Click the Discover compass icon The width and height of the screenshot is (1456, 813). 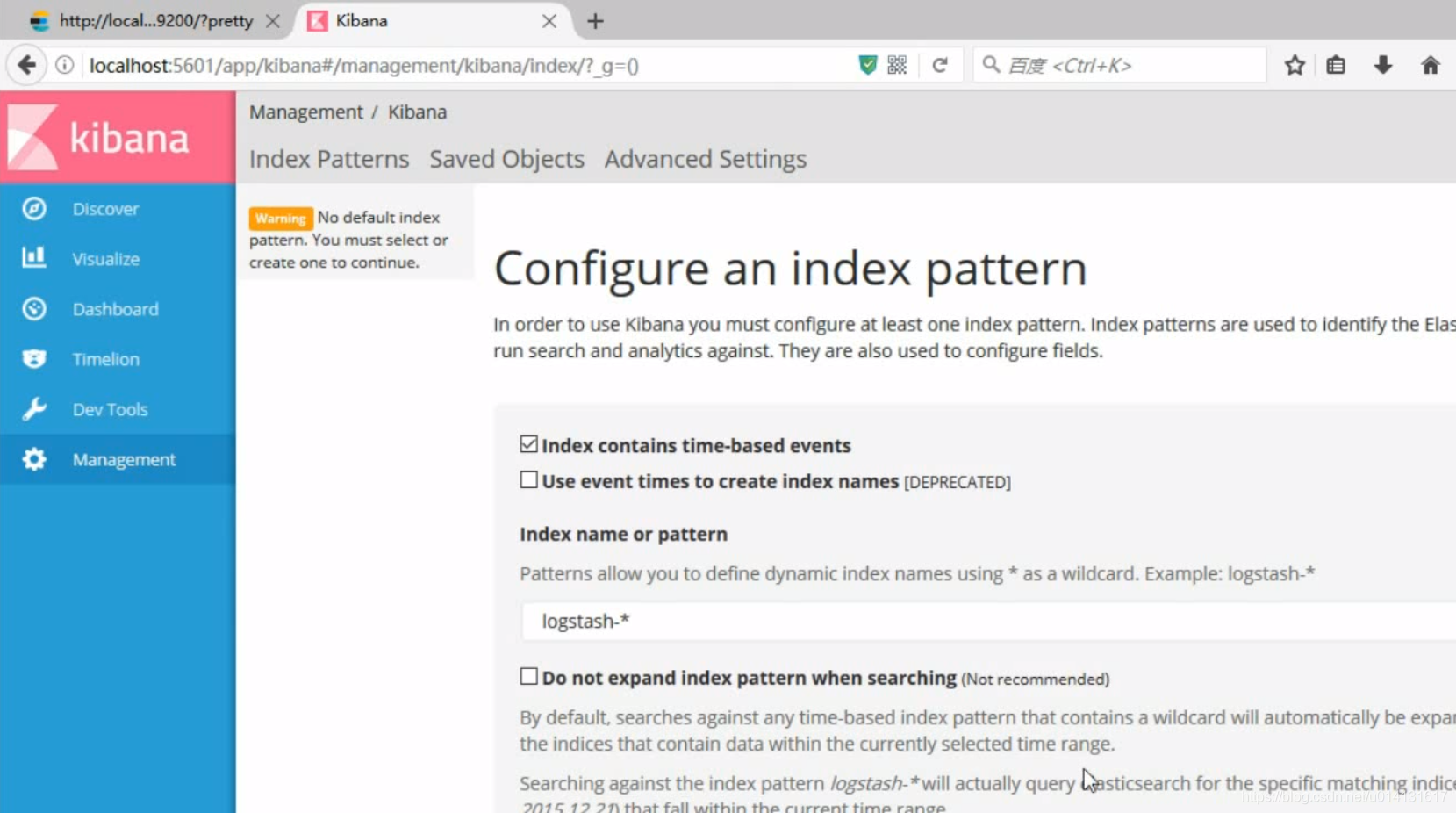[34, 208]
